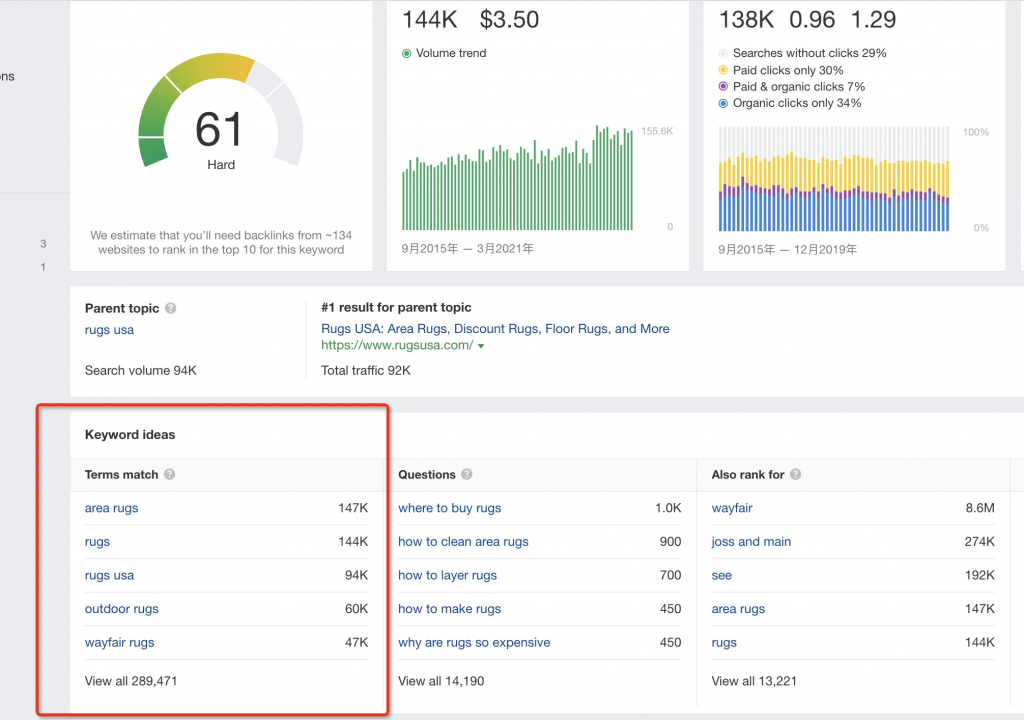Toggle Paid clicks only legend marker
This screenshot has height=720, width=1024.
[x=723, y=70]
